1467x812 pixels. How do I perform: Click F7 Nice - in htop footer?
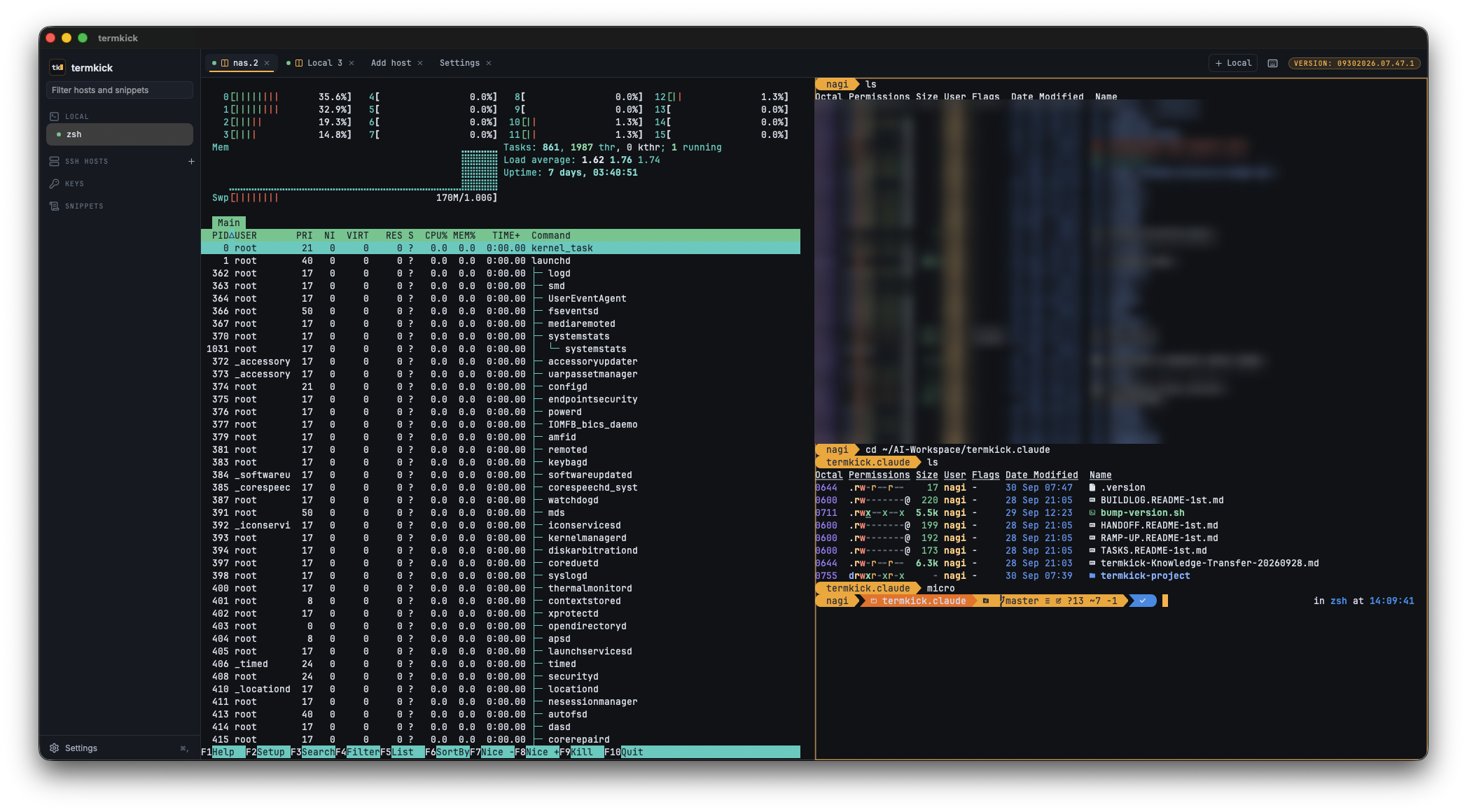pos(492,752)
